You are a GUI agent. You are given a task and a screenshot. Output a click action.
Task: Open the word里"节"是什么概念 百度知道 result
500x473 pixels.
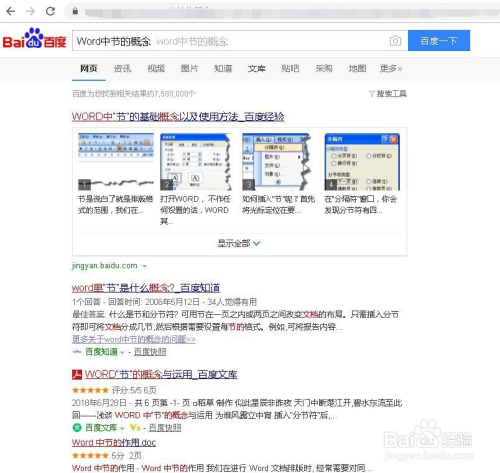tap(146, 288)
